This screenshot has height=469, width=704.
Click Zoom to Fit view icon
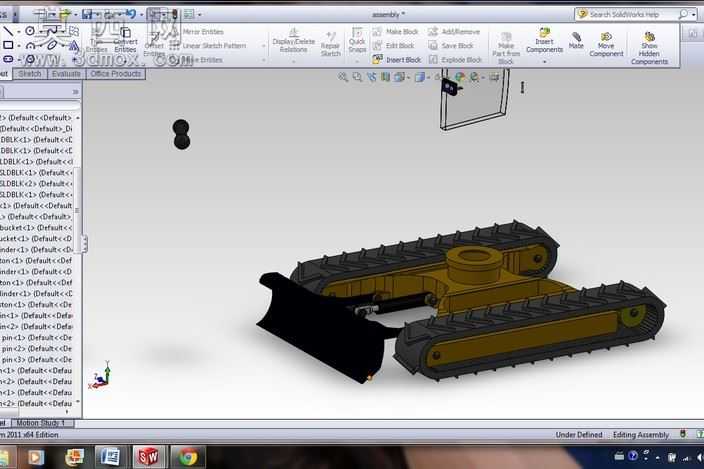tap(343, 77)
